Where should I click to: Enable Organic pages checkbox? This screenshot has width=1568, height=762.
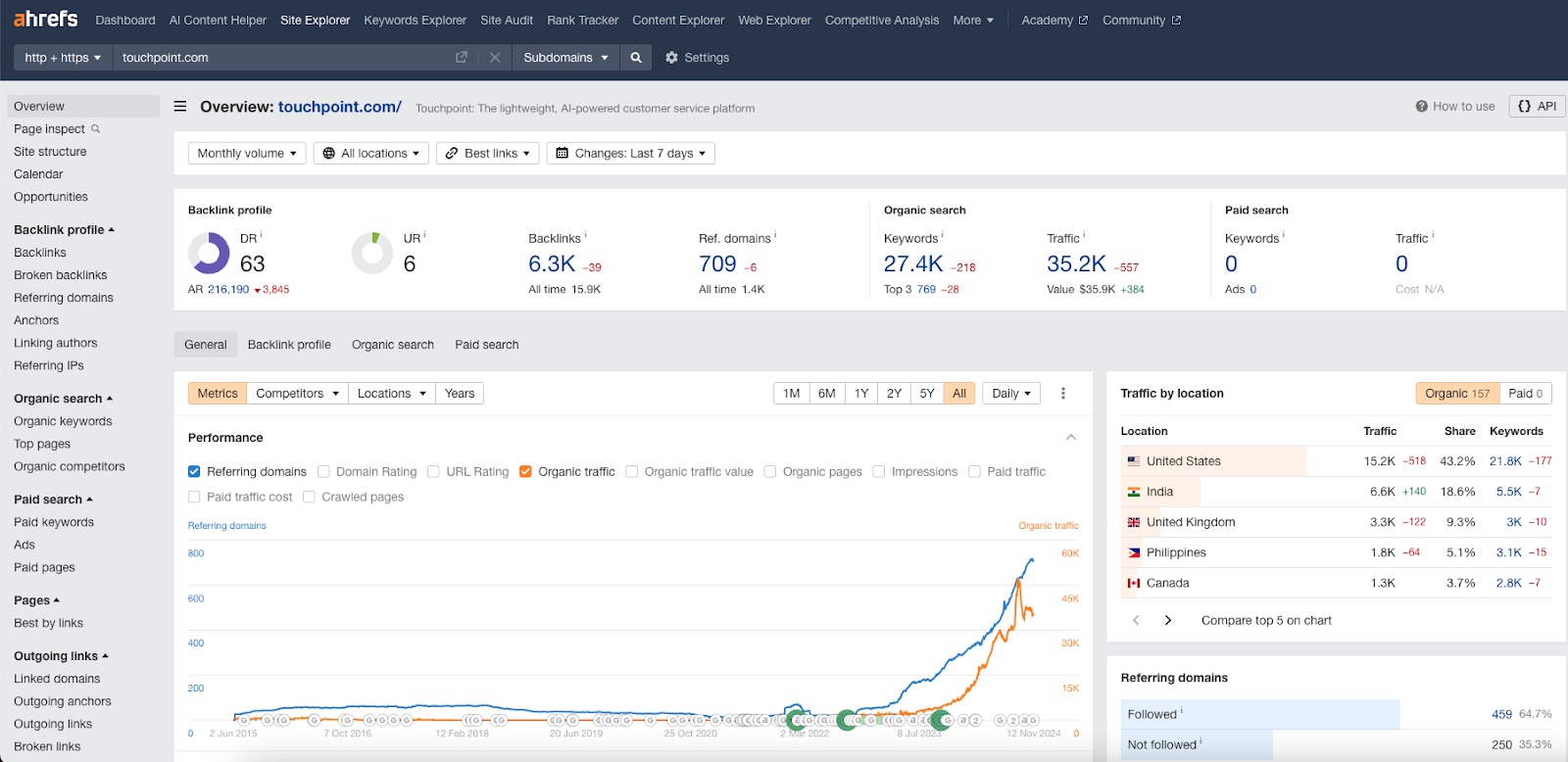770,471
